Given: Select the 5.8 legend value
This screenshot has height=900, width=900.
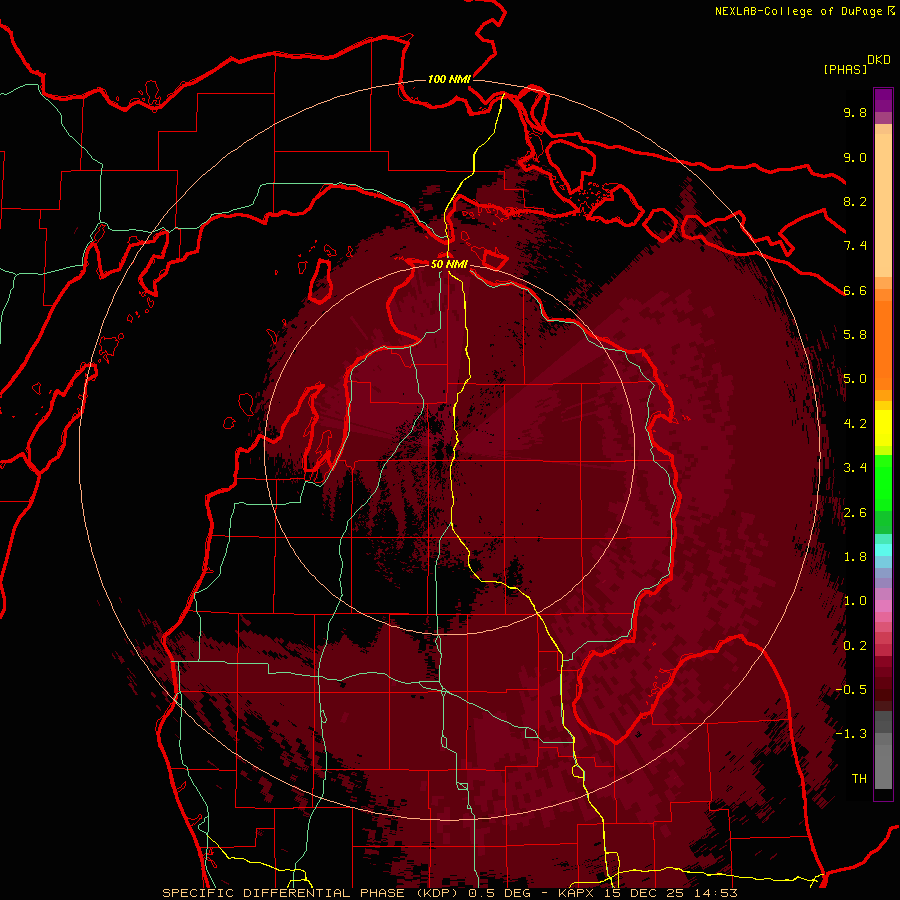Looking at the screenshot, I should click(x=855, y=335).
